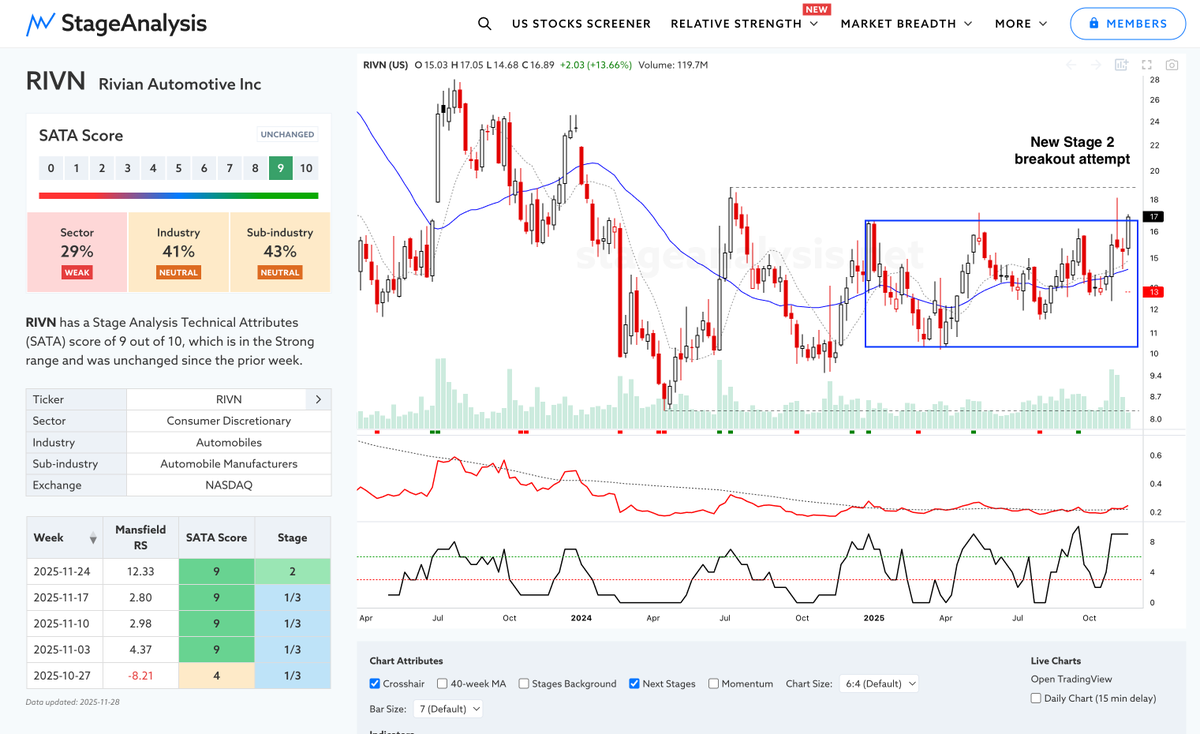Open the TradingView live chart link
Screen dimensions: 1200x734
pyautogui.click(x=1071, y=679)
